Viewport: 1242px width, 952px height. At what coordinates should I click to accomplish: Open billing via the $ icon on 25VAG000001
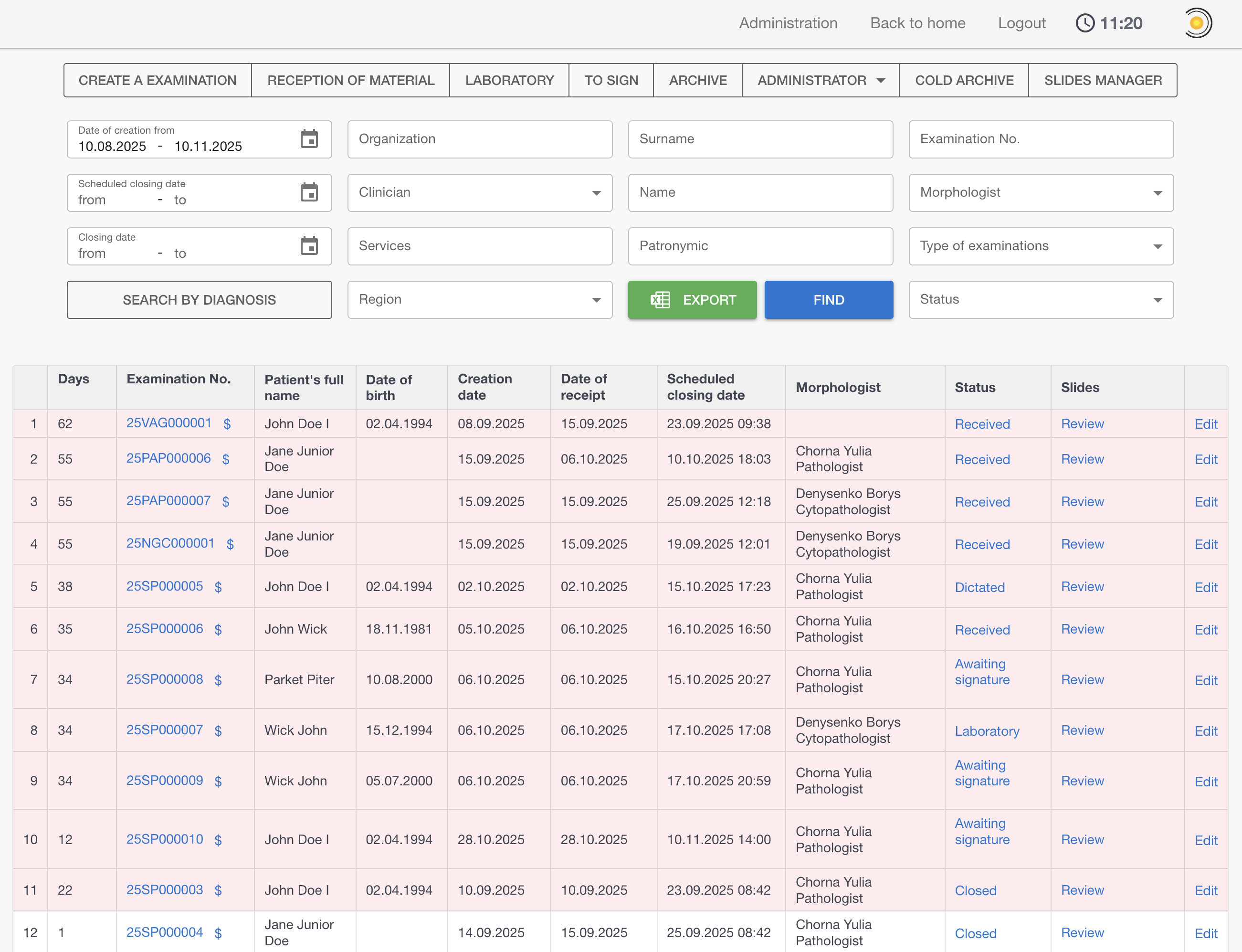(226, 423)
